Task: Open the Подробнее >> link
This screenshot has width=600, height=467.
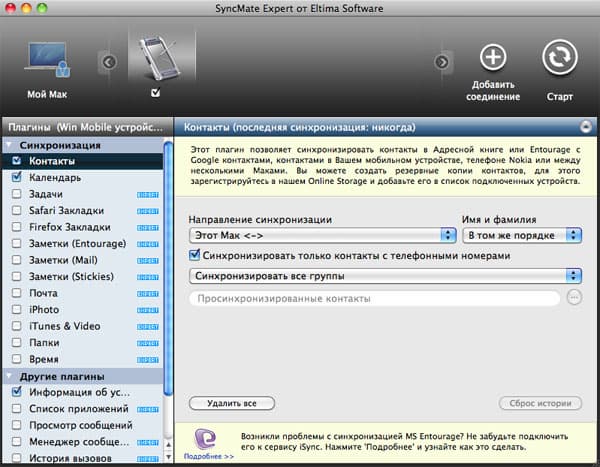Action: click(x=209, y=456)
